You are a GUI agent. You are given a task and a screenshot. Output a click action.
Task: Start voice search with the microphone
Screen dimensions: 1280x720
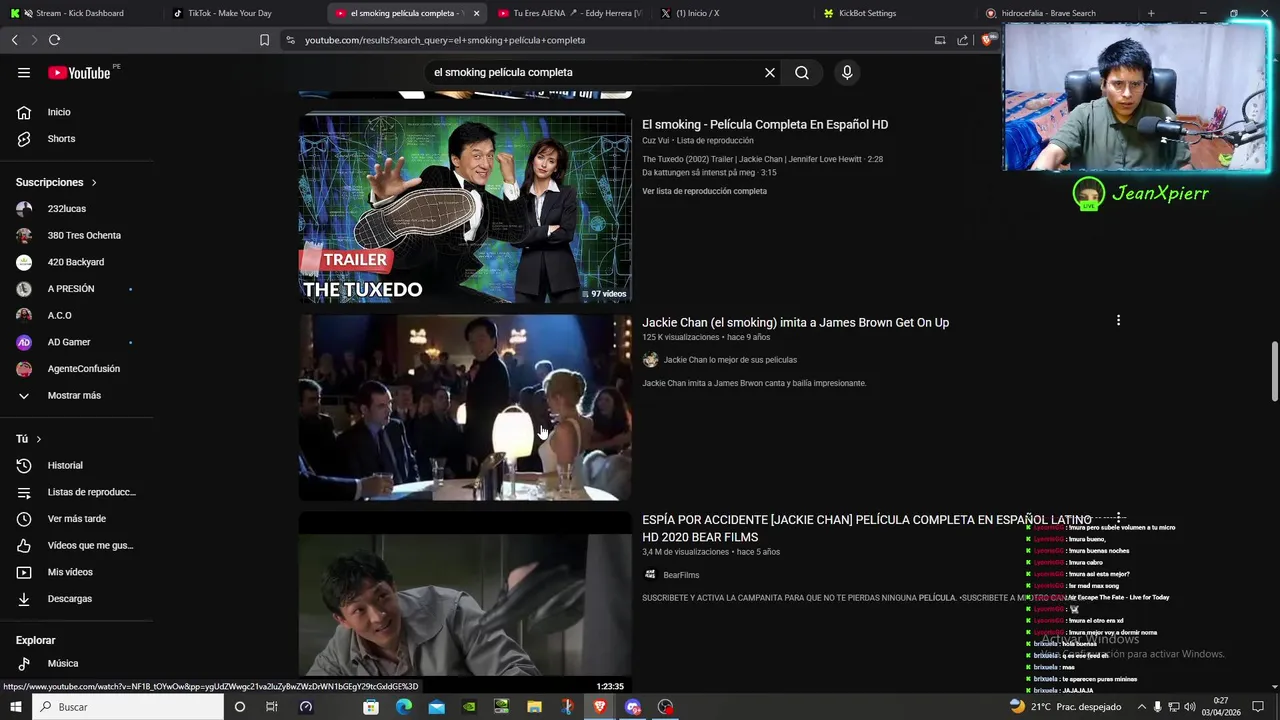[x=847, y=72]
